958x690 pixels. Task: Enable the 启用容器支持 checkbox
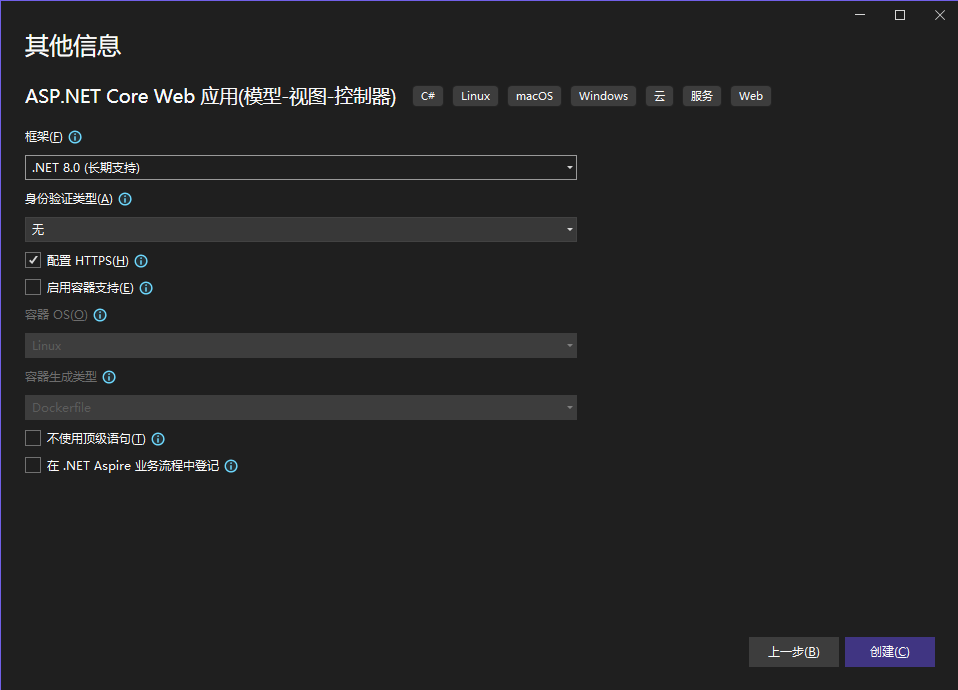click(33, 287)
